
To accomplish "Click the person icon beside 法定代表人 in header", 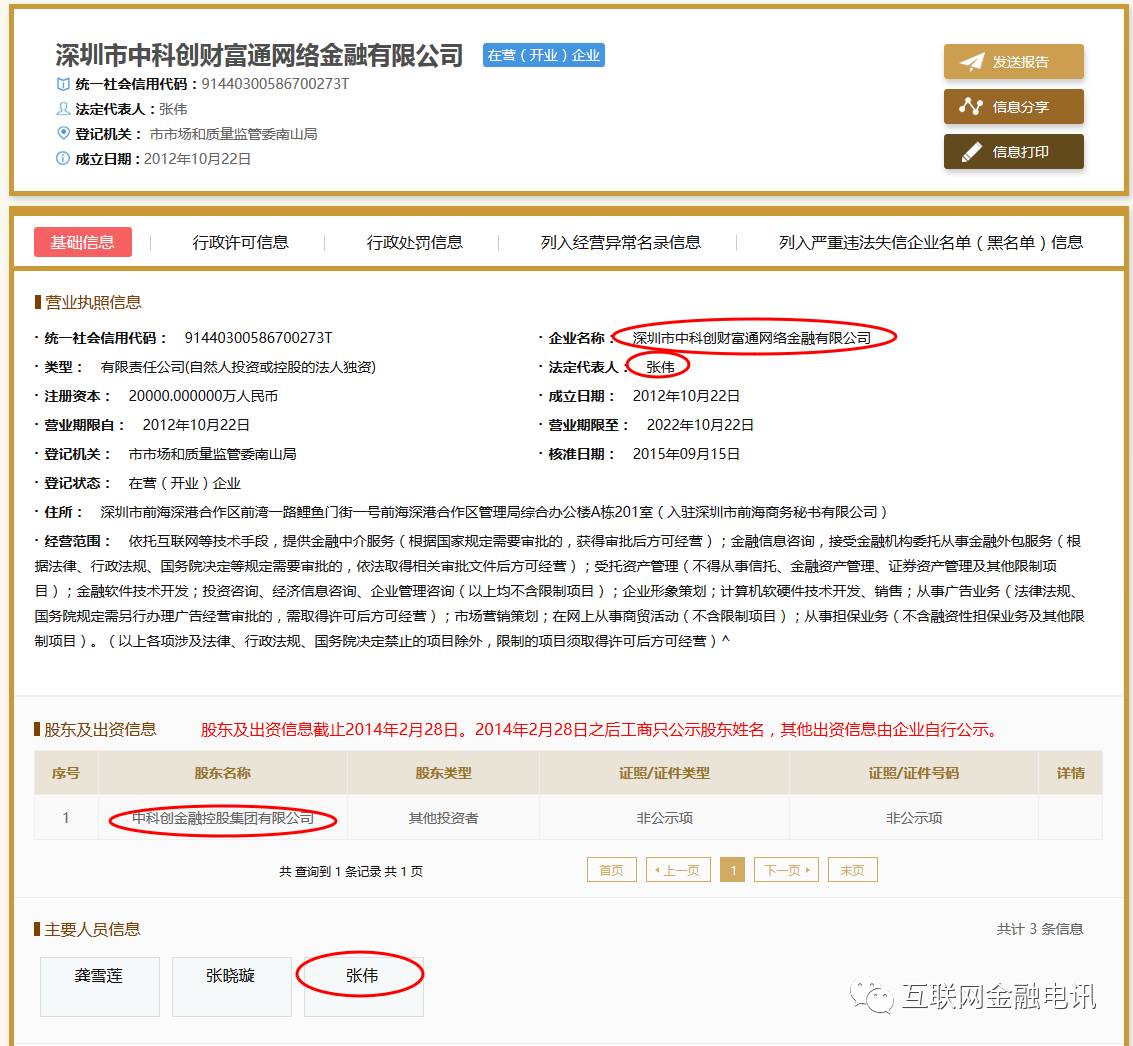I will click(x=63, y=109).
